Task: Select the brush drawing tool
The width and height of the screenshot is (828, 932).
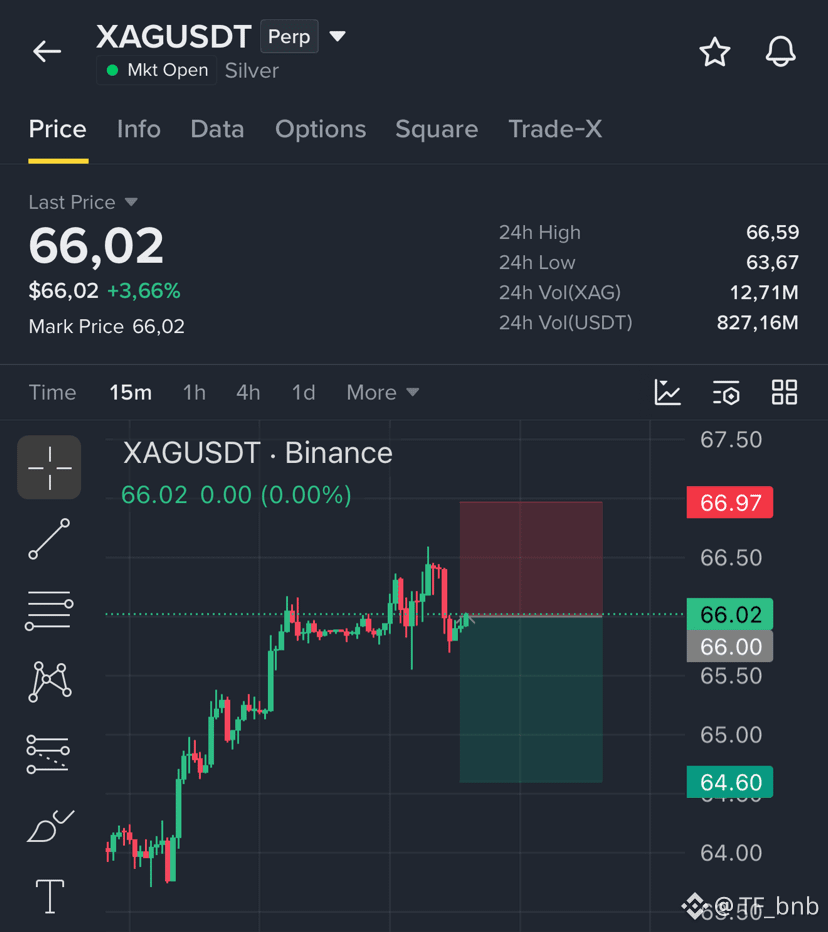Action: tap(51, 825)
